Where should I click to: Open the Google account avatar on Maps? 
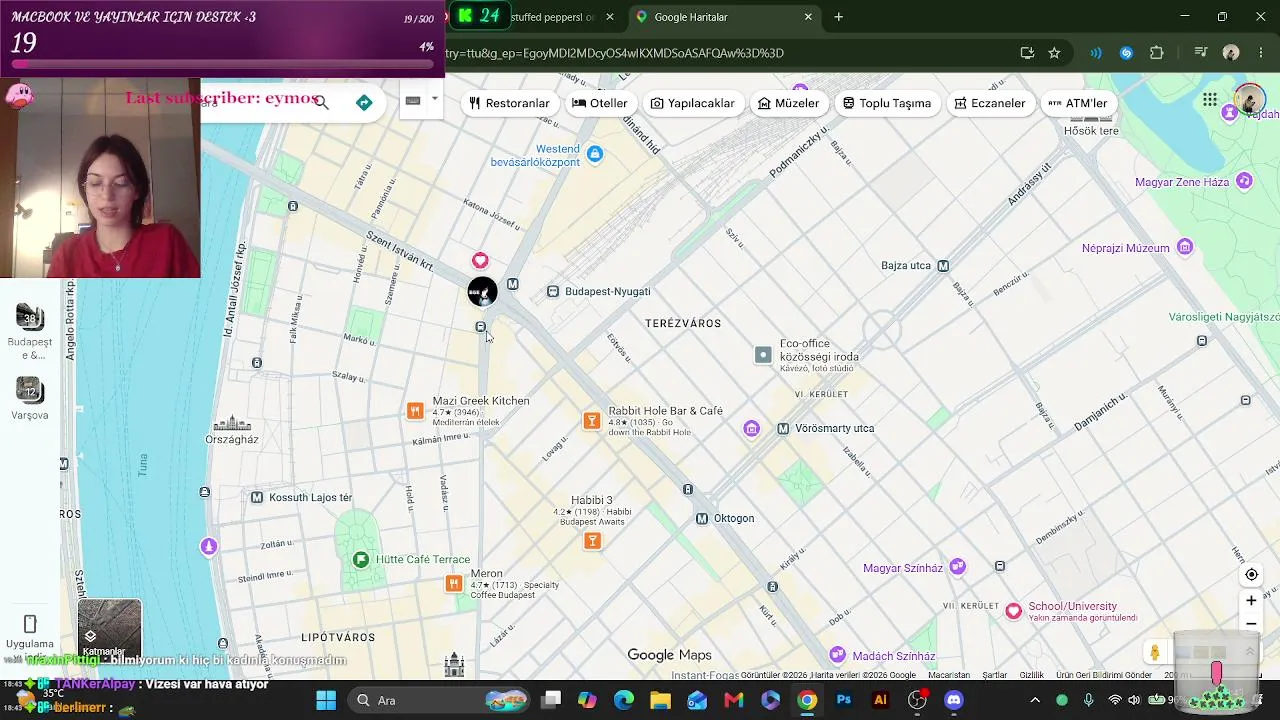point(1249,100)
